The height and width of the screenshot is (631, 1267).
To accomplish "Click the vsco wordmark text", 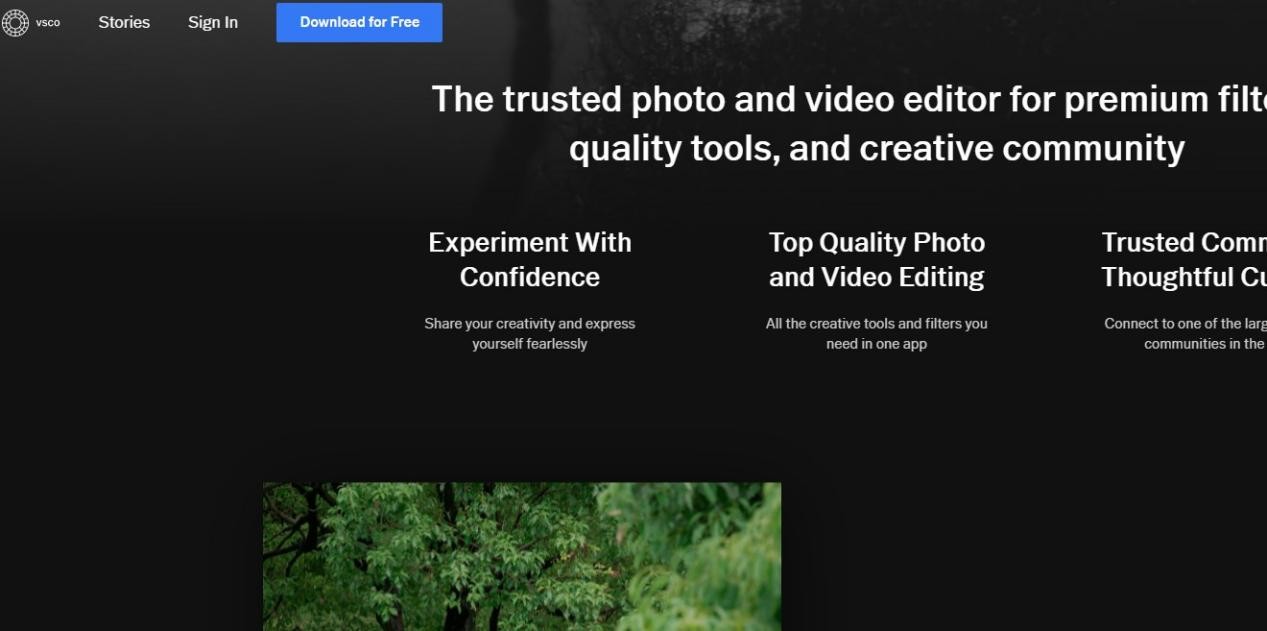I will click(48, 23).
